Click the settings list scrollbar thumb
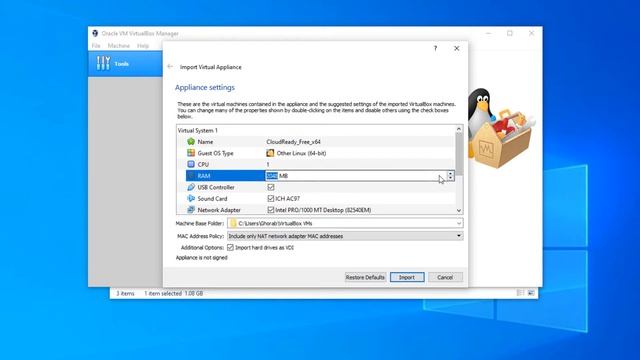The height and width of the screenshot is (360, 640). [x=459, y=154]
